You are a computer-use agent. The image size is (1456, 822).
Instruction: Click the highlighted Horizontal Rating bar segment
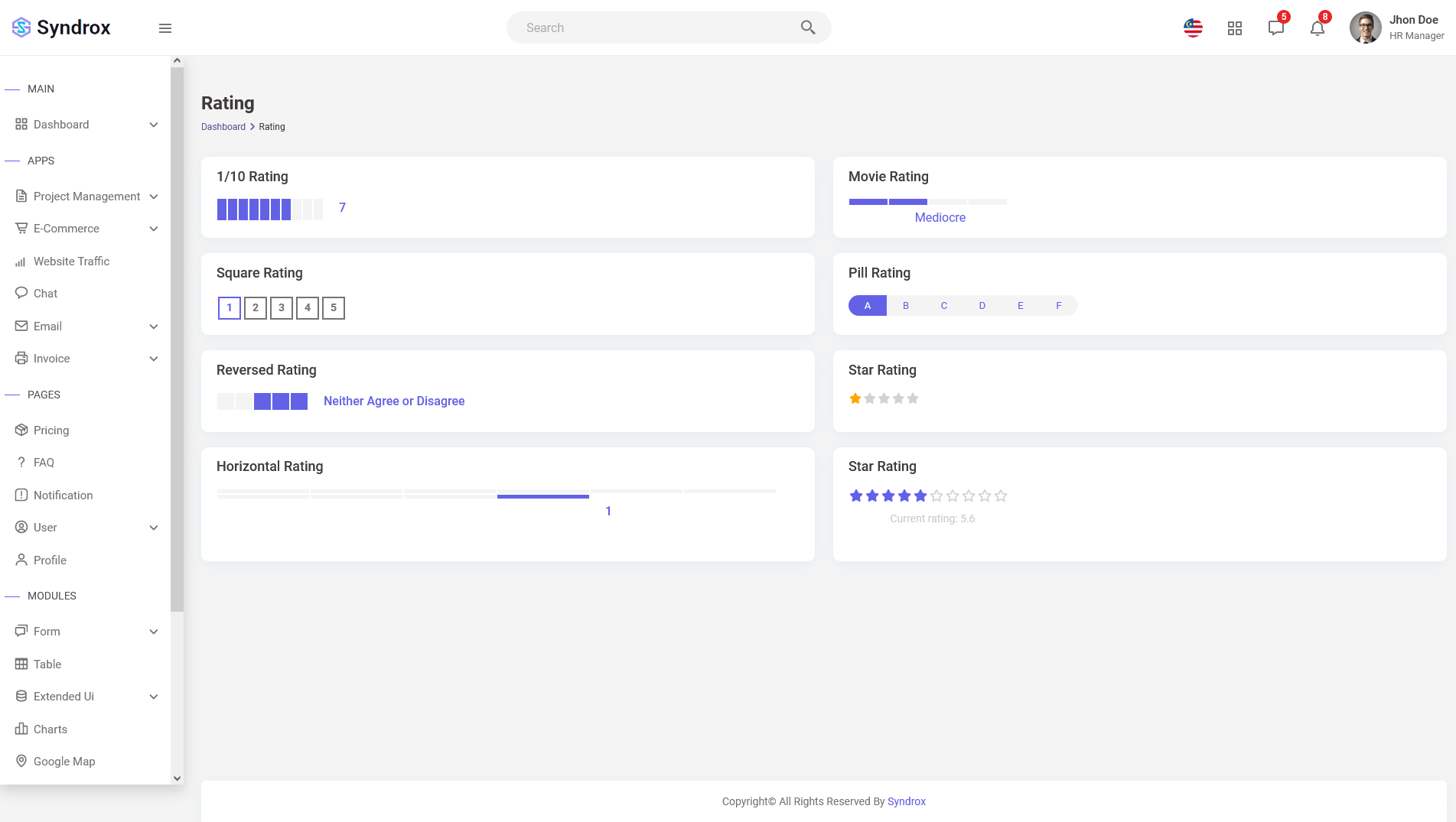542,495
